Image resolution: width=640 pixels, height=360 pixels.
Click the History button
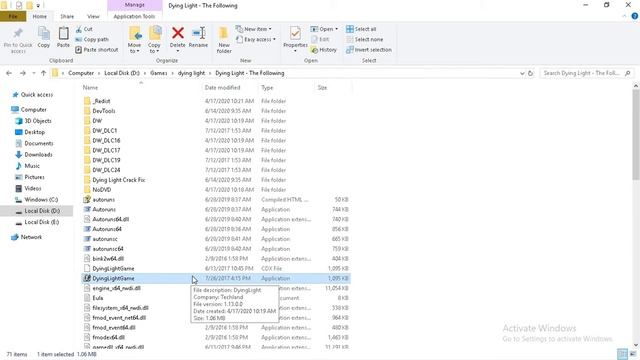click(x=324, y=50)
